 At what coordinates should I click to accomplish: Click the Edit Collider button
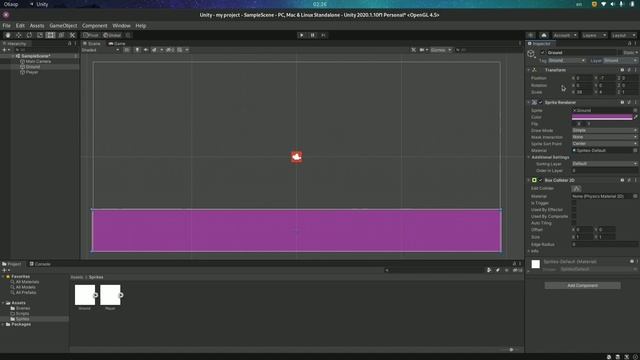point(576,189)
